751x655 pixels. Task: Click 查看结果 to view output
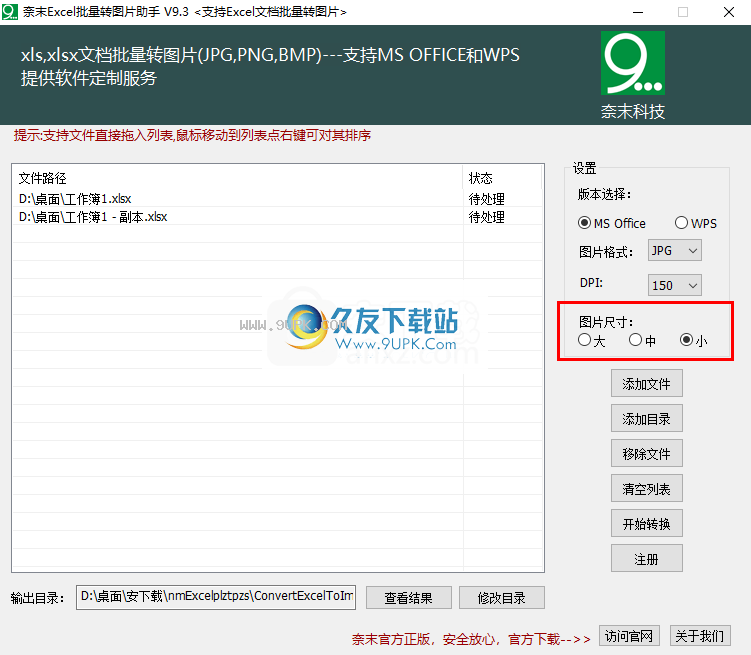pos(409,598)
